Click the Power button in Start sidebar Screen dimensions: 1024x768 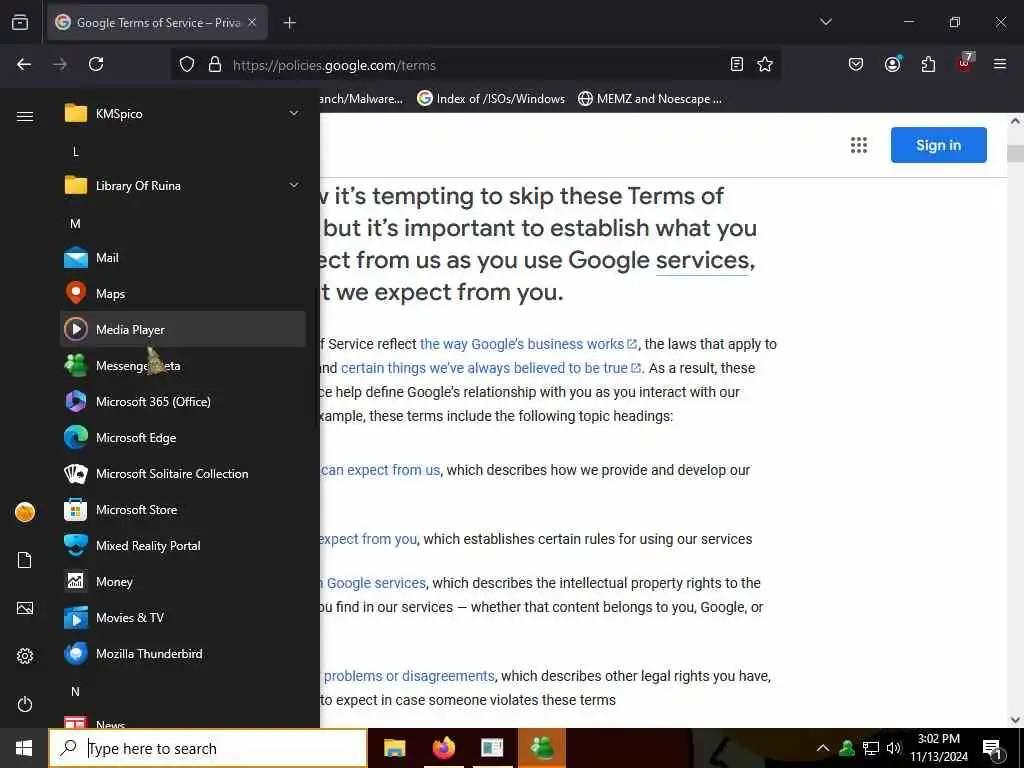[x=25, y=704]
